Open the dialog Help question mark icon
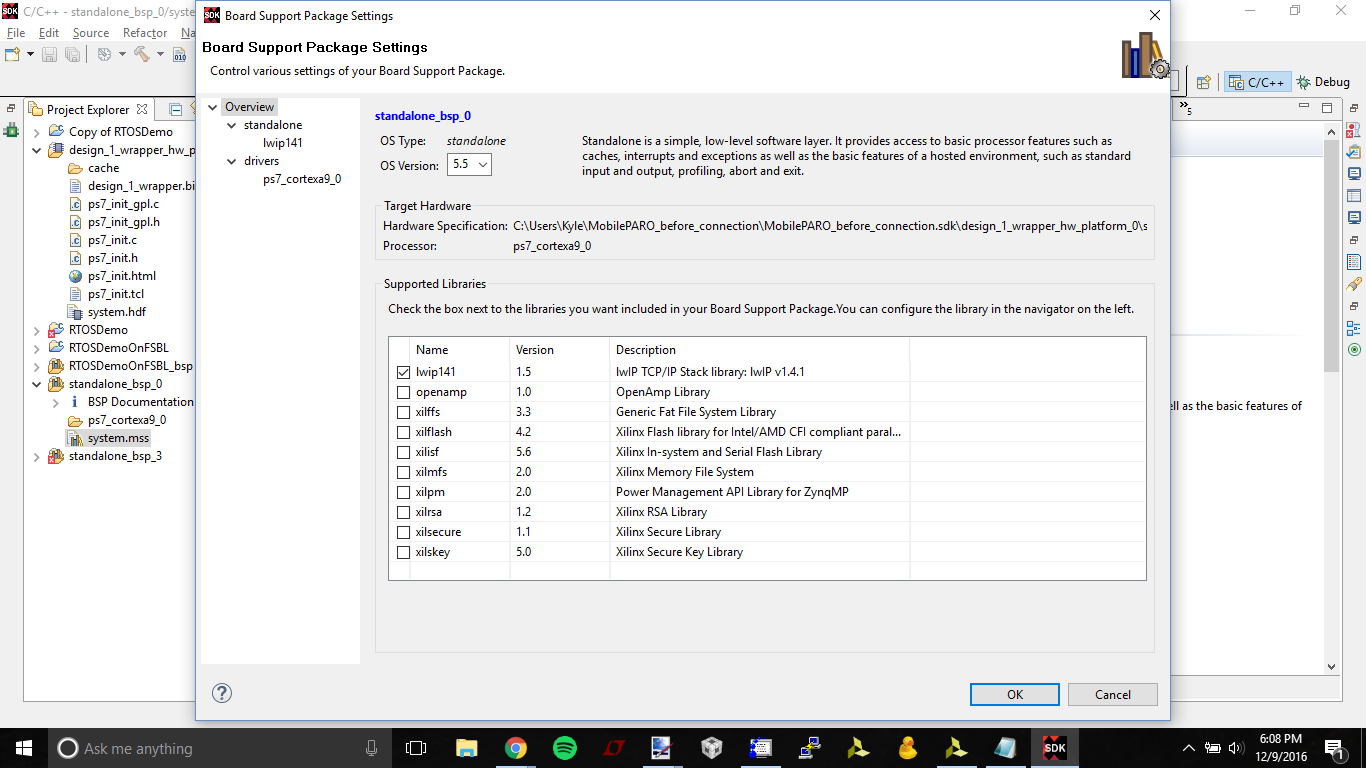The image size is (1366, 768). 222,693
